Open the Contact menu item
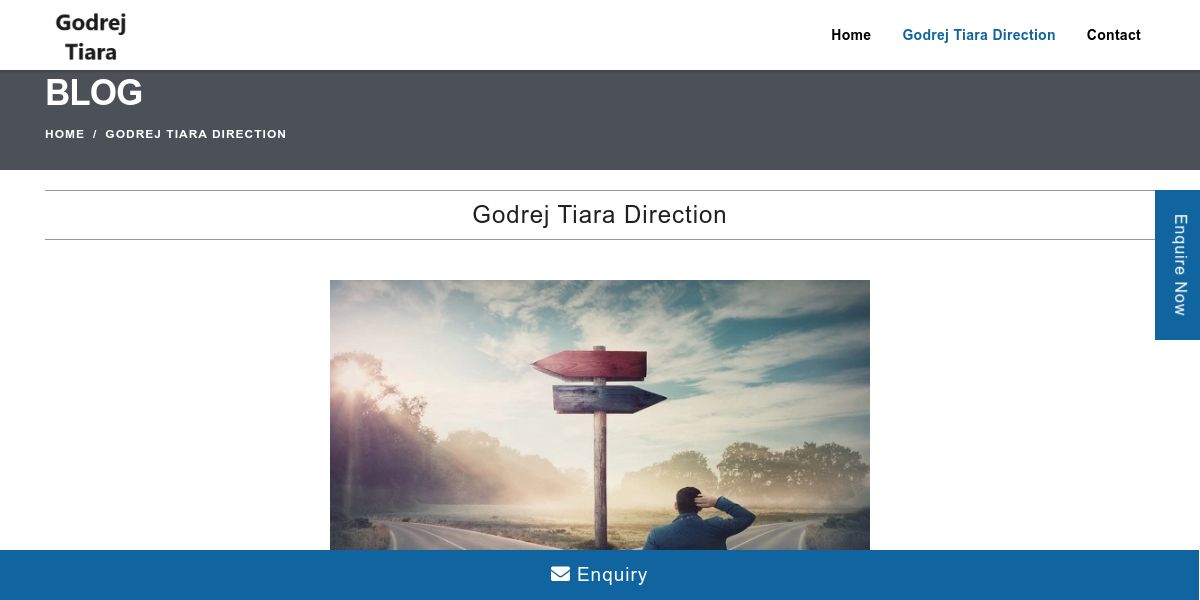 tap(1114, 35)
